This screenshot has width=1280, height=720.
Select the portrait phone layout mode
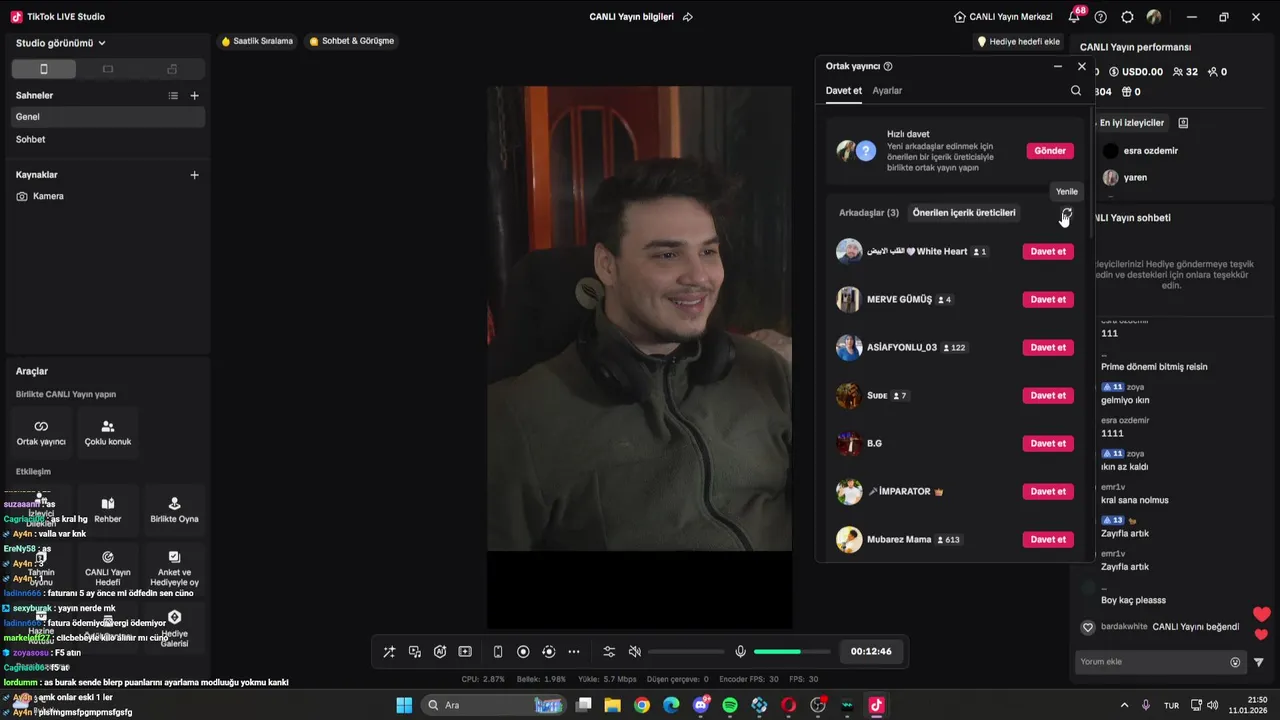click(x=43, y=69)
